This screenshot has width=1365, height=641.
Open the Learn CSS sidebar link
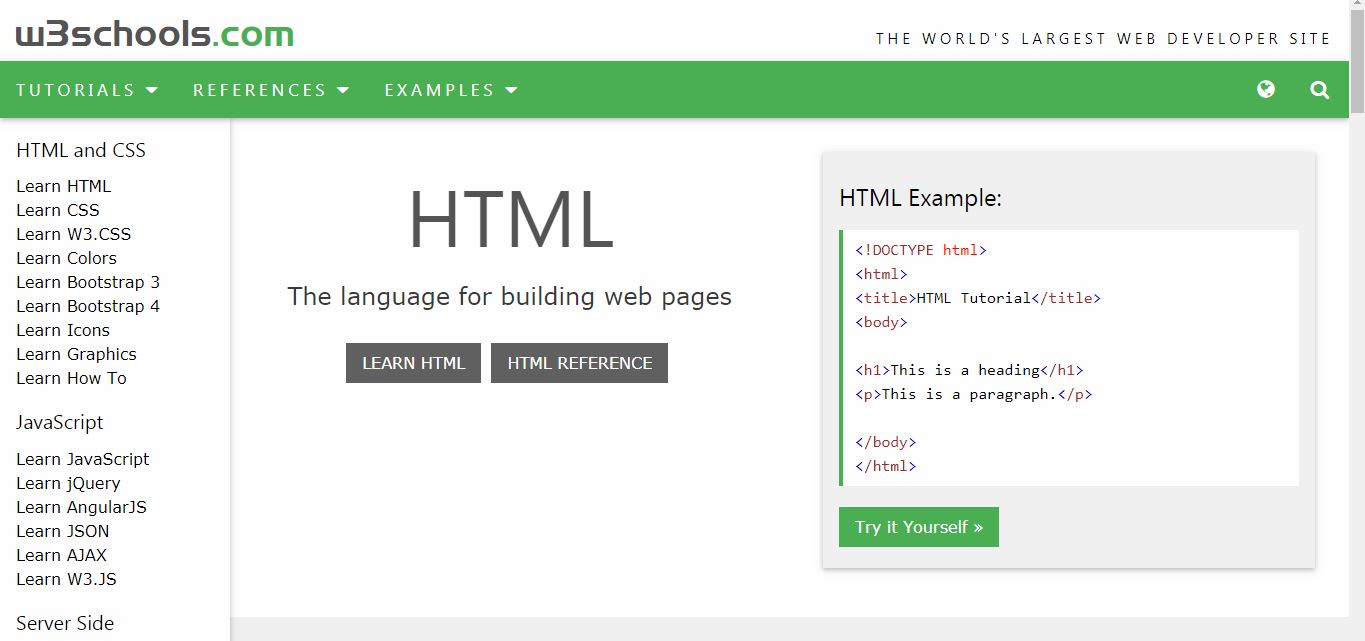pos(58,210)
